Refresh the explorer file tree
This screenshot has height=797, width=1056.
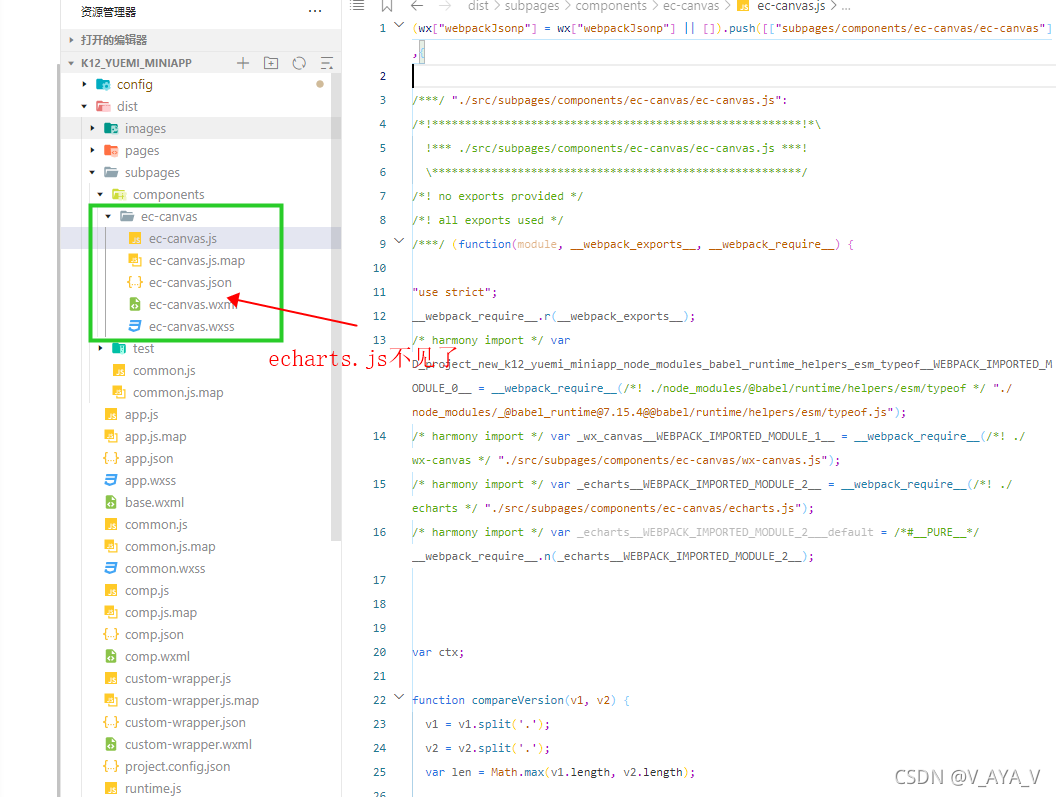(x=299, y=63)
